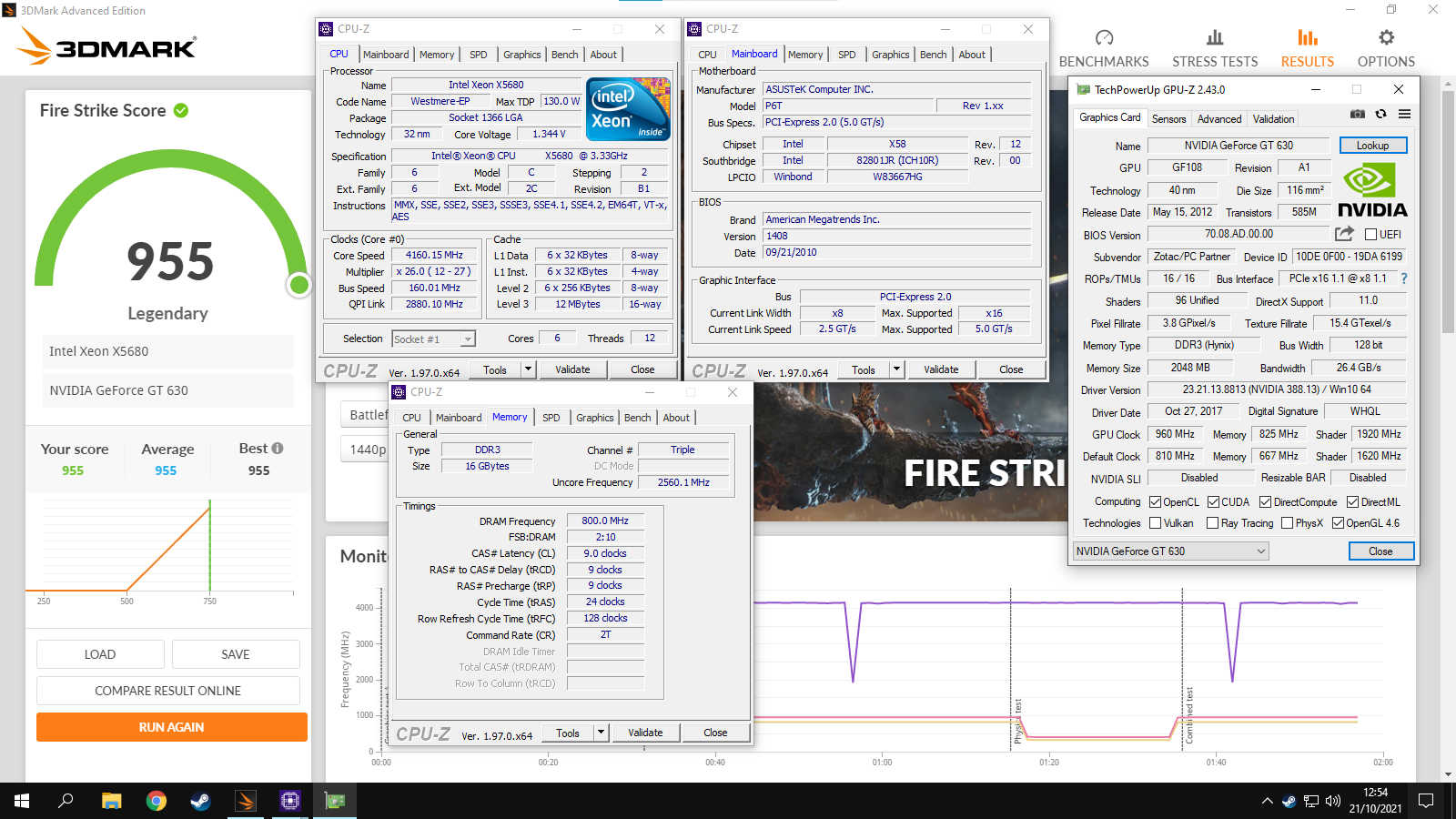Open Benchmarks section in 3DMark
Screen dimensions: 1456x819
click(x=1104, y=48)
